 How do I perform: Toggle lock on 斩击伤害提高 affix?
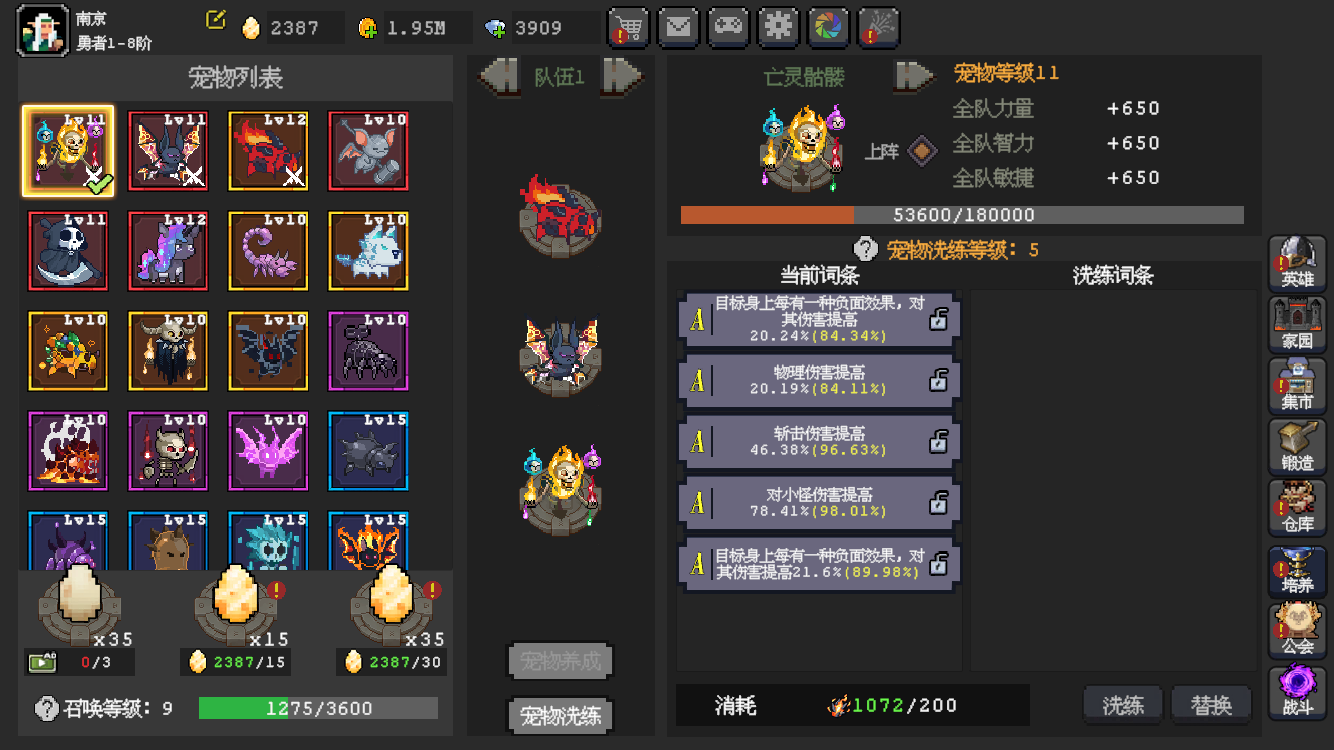click(938, 442)
